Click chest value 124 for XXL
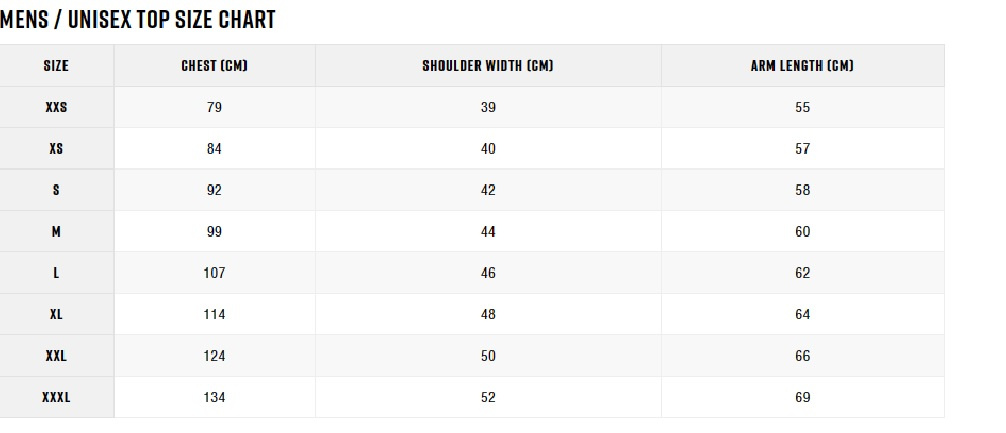 tap(214, 356)
